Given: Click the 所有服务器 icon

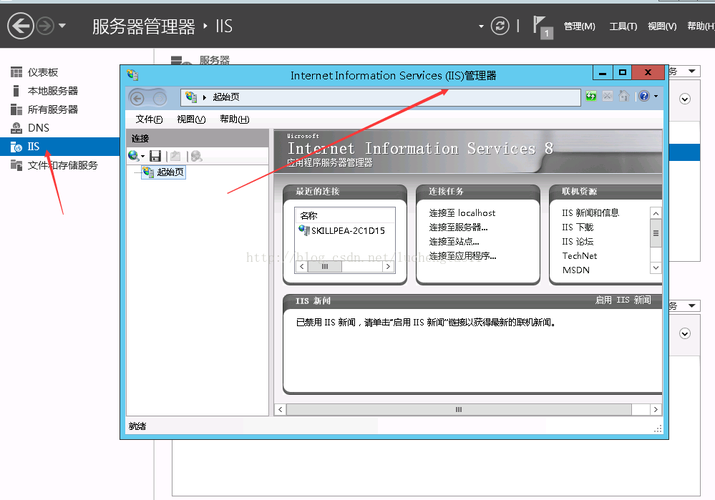Looking at the screenshot, I should click(x=16, y=109).
